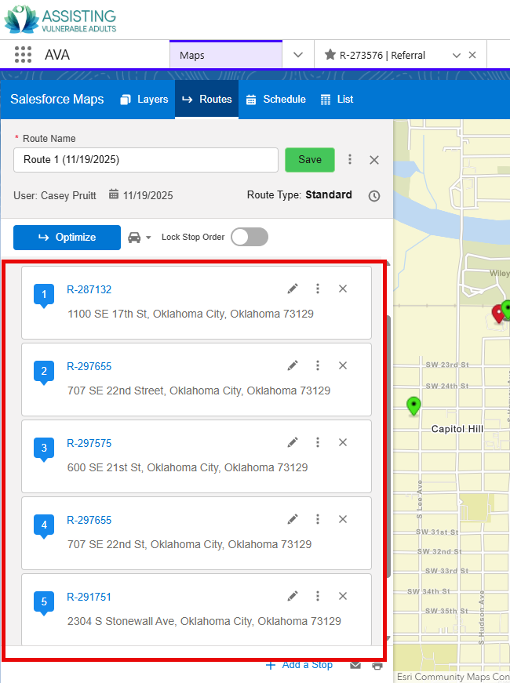Remove stop 5 R-291751
The width and height of the screenshot is (510, 684).
coord(343,596)
